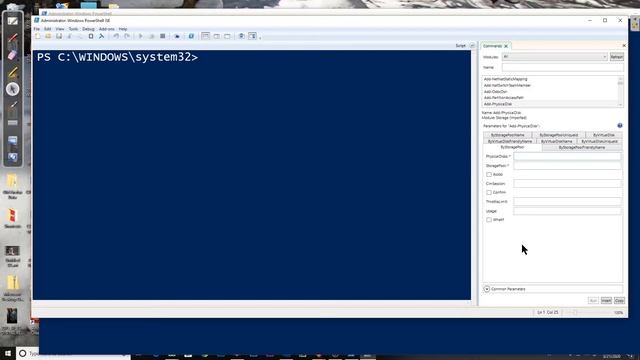
Task: Click the Refresh button
Action: tap(616, 57)
